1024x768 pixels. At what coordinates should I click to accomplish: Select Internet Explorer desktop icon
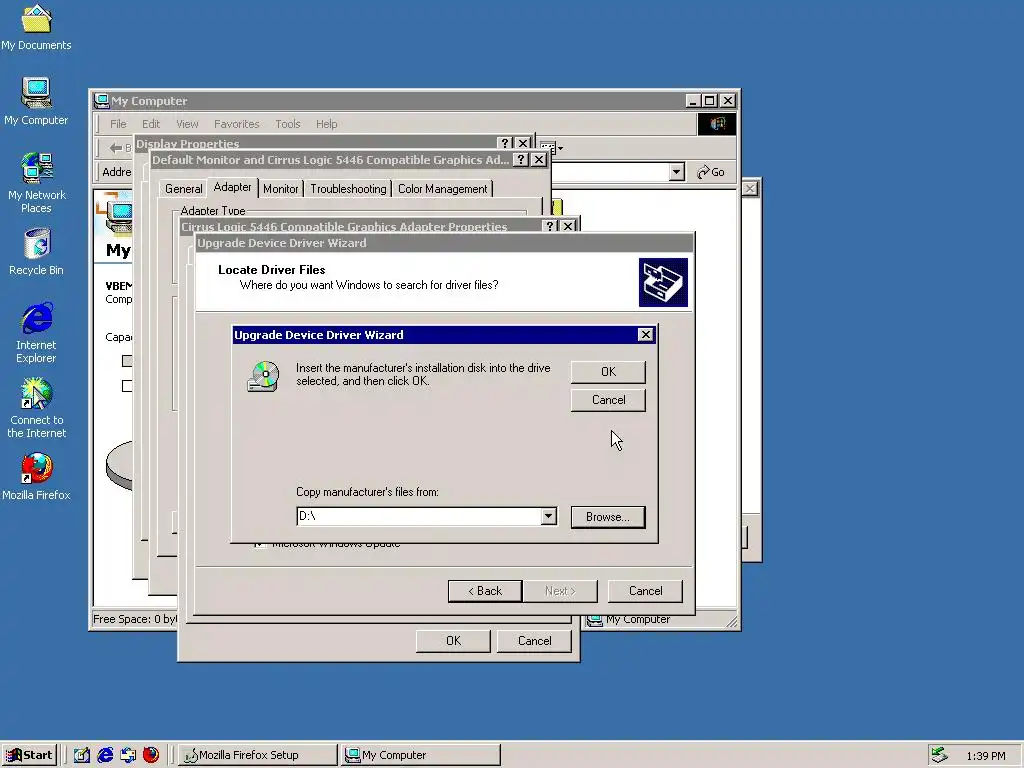click(36, 332)
